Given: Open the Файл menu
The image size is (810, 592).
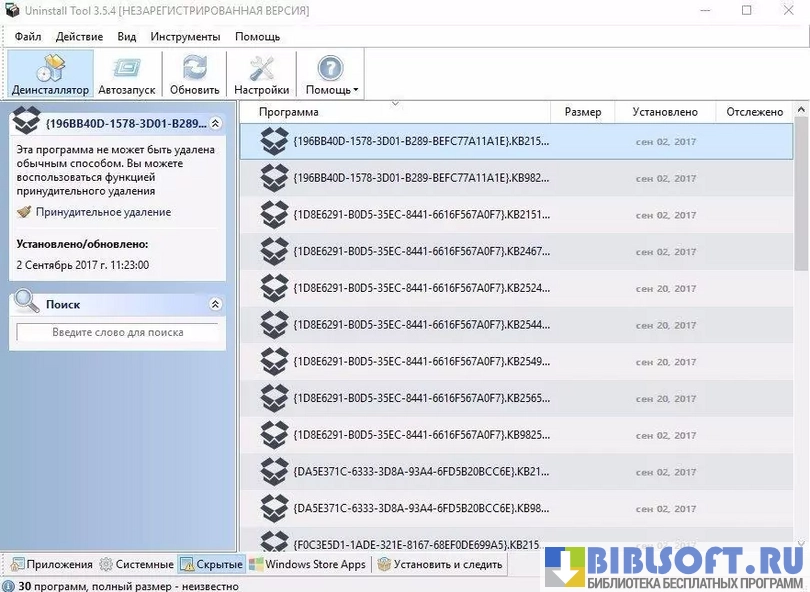Looking at the screenshot, I should point(28,37).
